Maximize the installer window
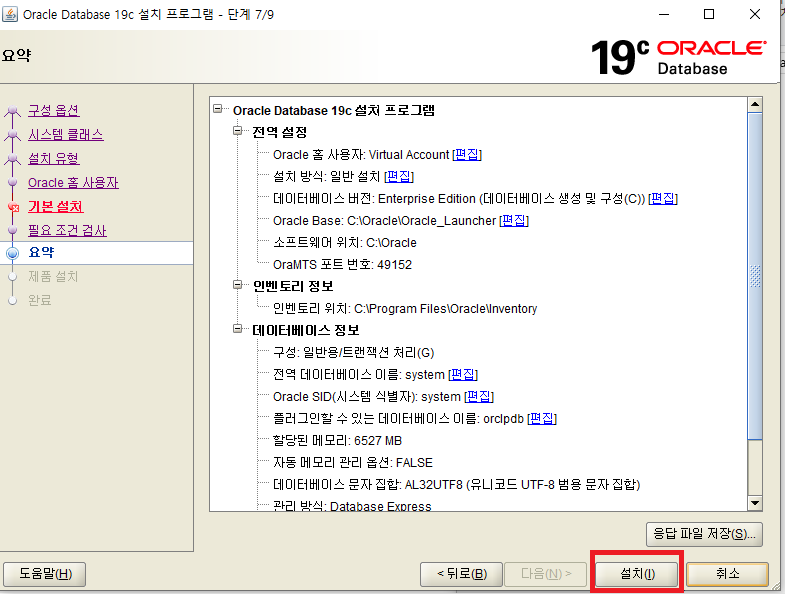 [709, 15]
